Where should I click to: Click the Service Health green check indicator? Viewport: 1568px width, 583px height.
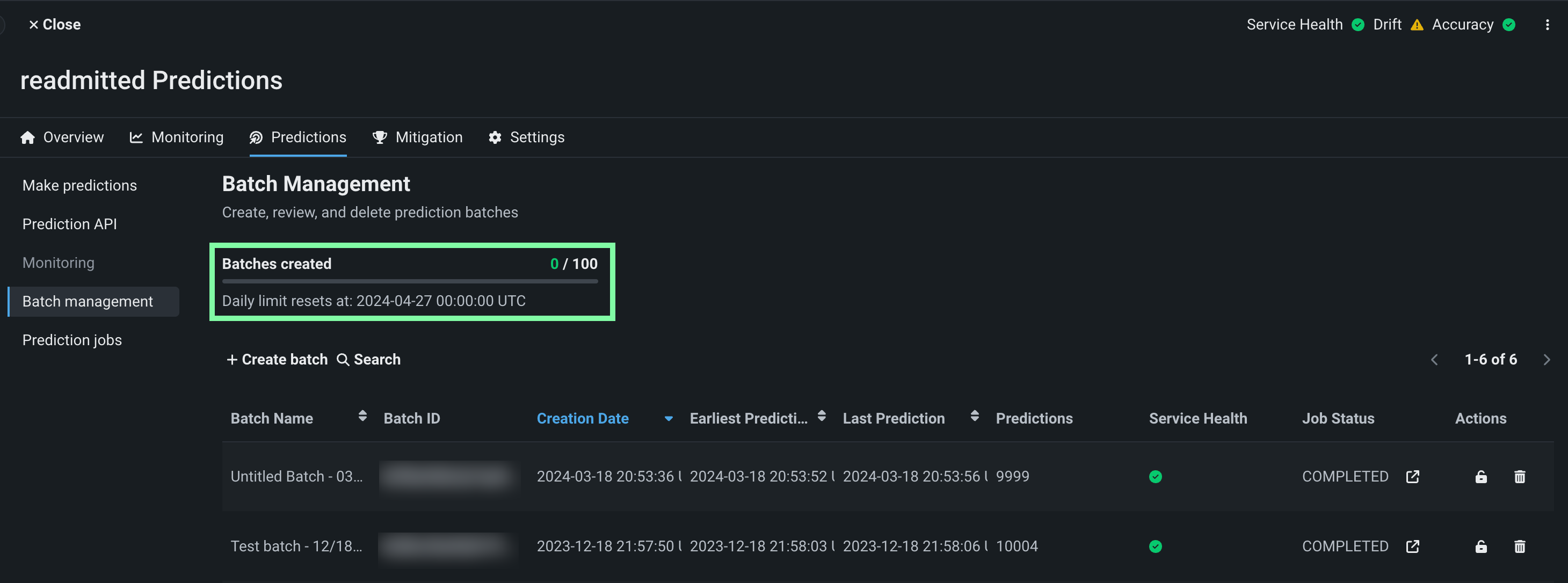pyautogui.click(x=1358, y=25)
